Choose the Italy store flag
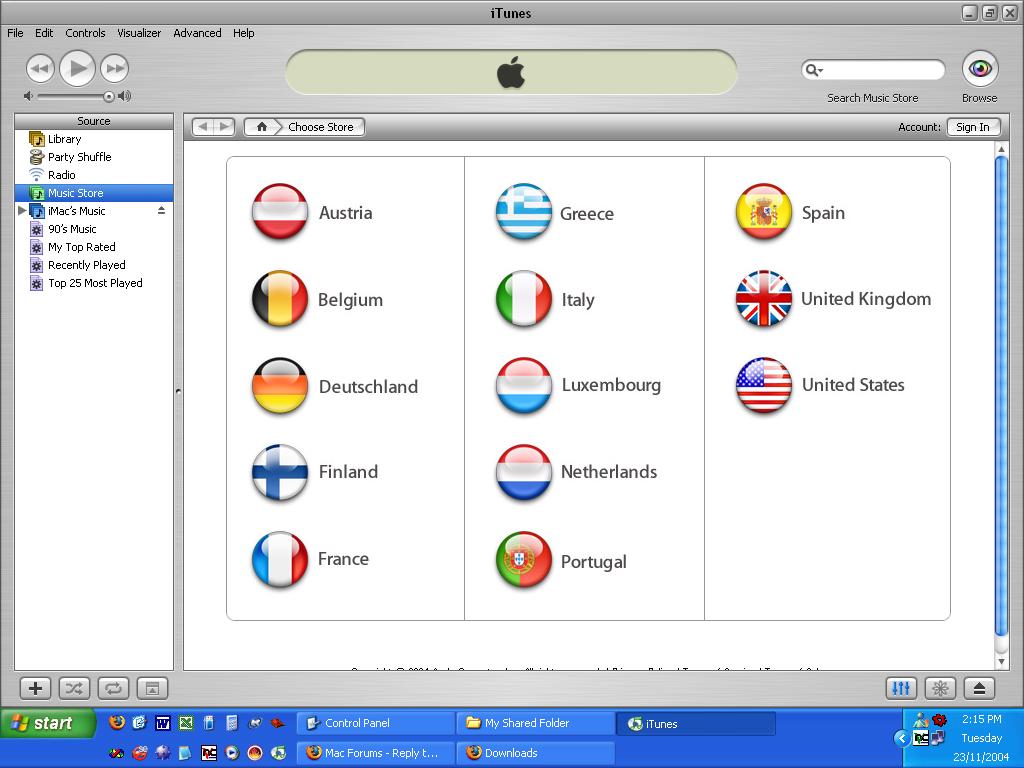 click(x=524, y=298)
